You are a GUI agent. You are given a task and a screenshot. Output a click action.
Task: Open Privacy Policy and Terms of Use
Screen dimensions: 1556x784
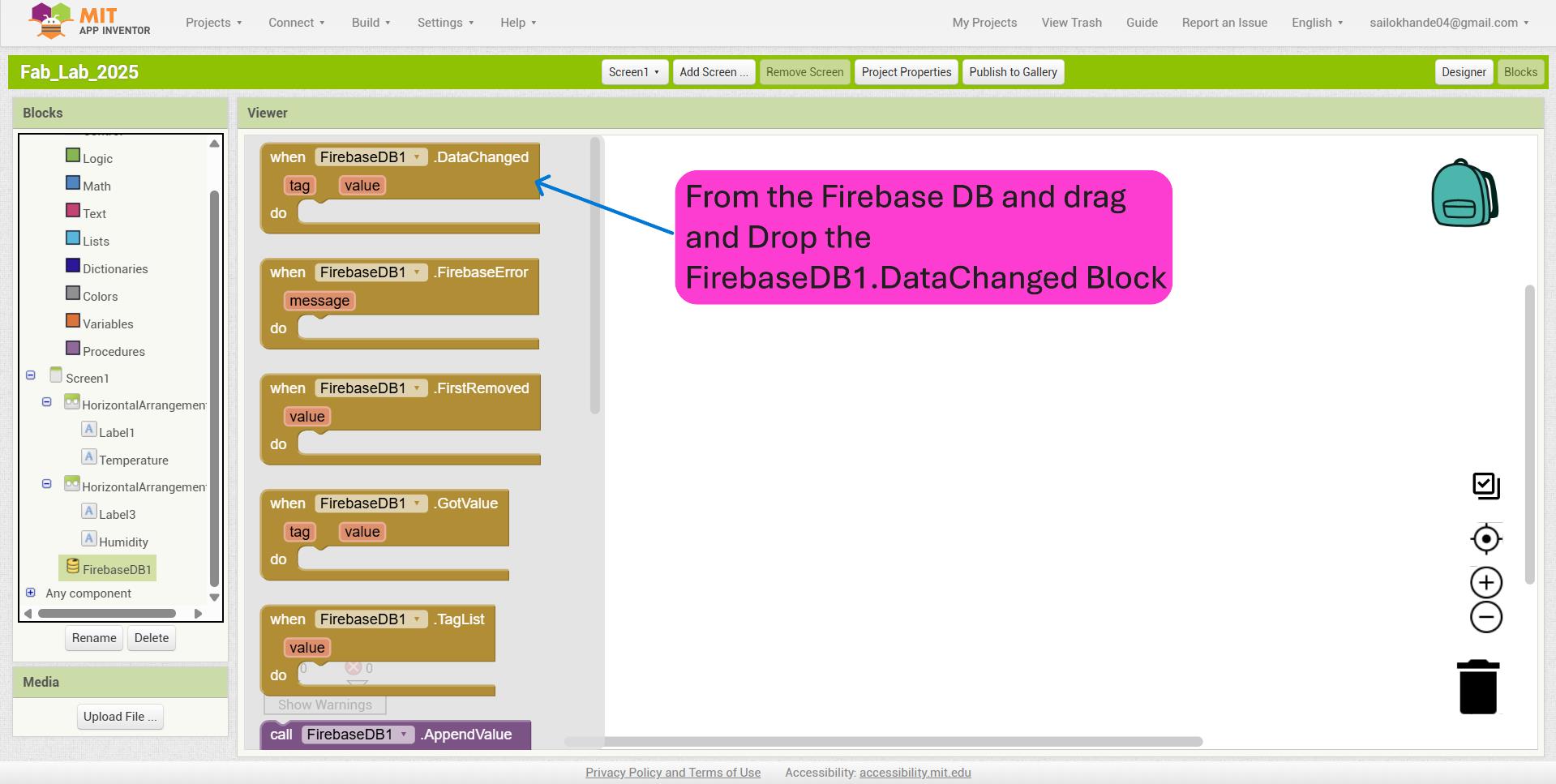point(673,773)
